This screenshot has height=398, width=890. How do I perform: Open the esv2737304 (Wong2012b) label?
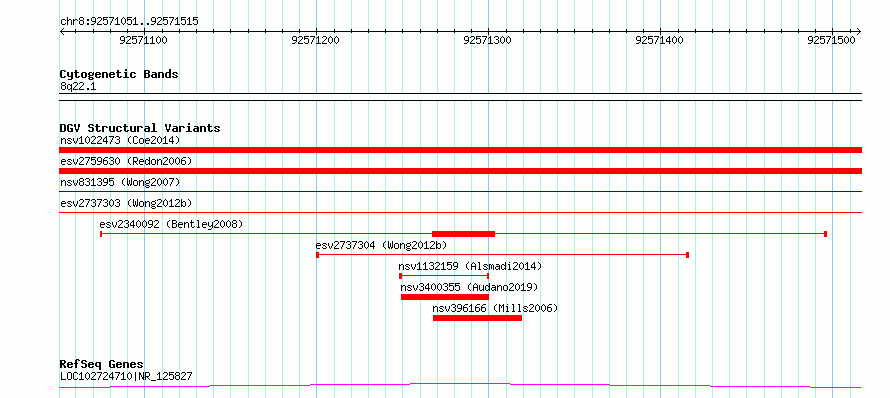[x=381, y=245]
